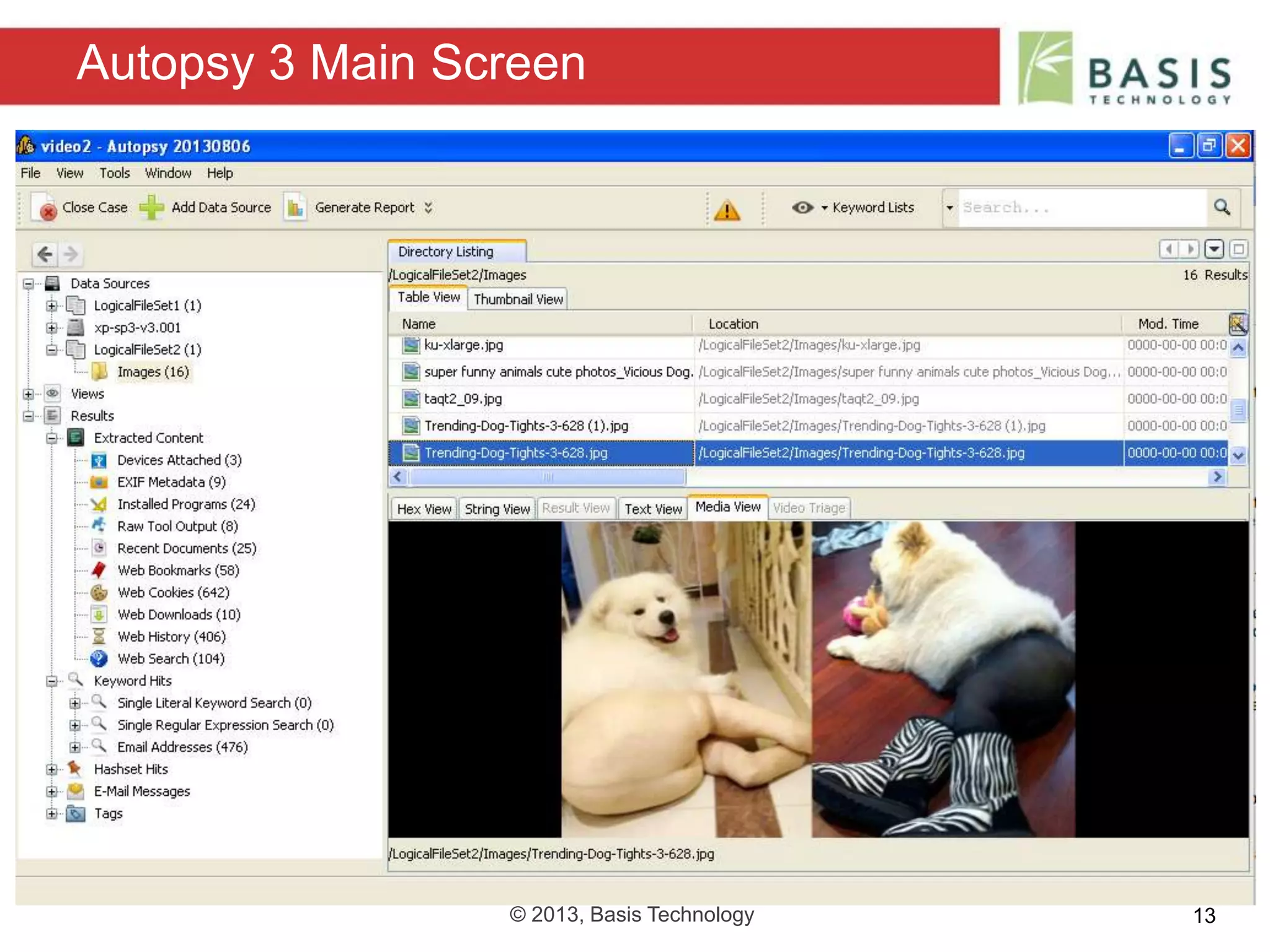The image size is (1270, 952).
Task: Click the Installed Programs icon
Action: pyautogui.click(x=99, y=505)
